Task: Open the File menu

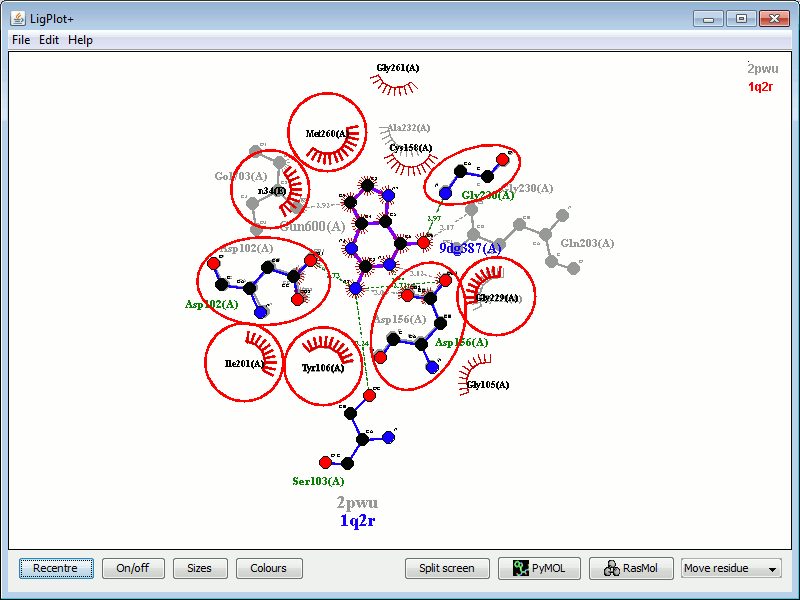Action: pos(21,40)
